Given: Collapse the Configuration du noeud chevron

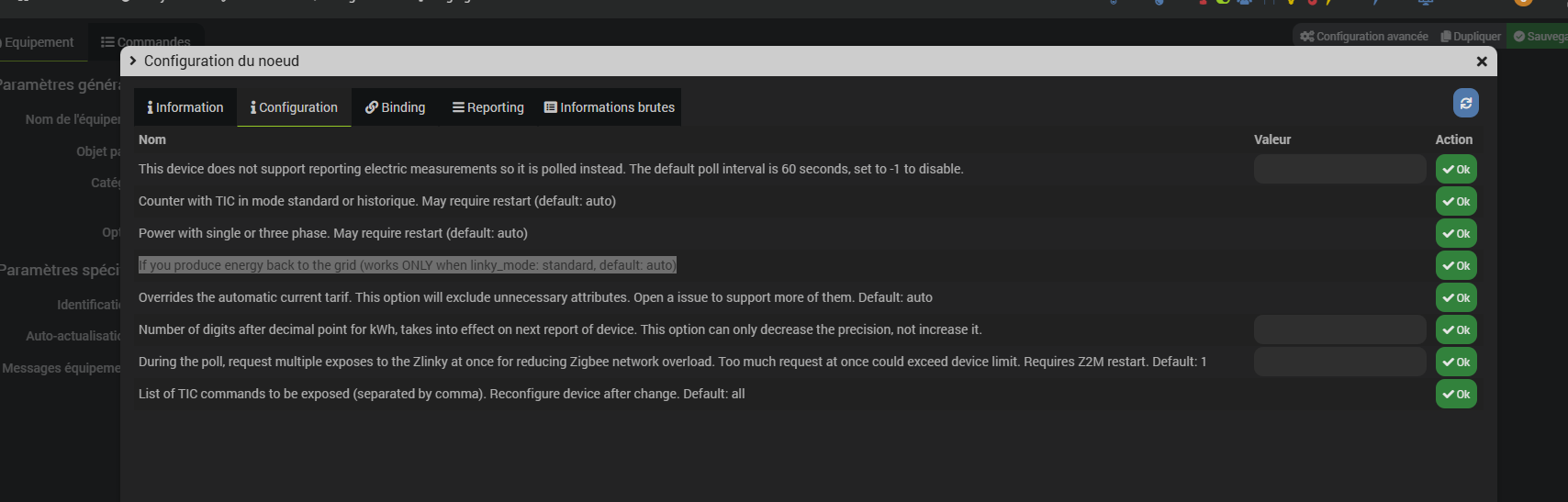Looking at the screenshot, I should point(133,61).
